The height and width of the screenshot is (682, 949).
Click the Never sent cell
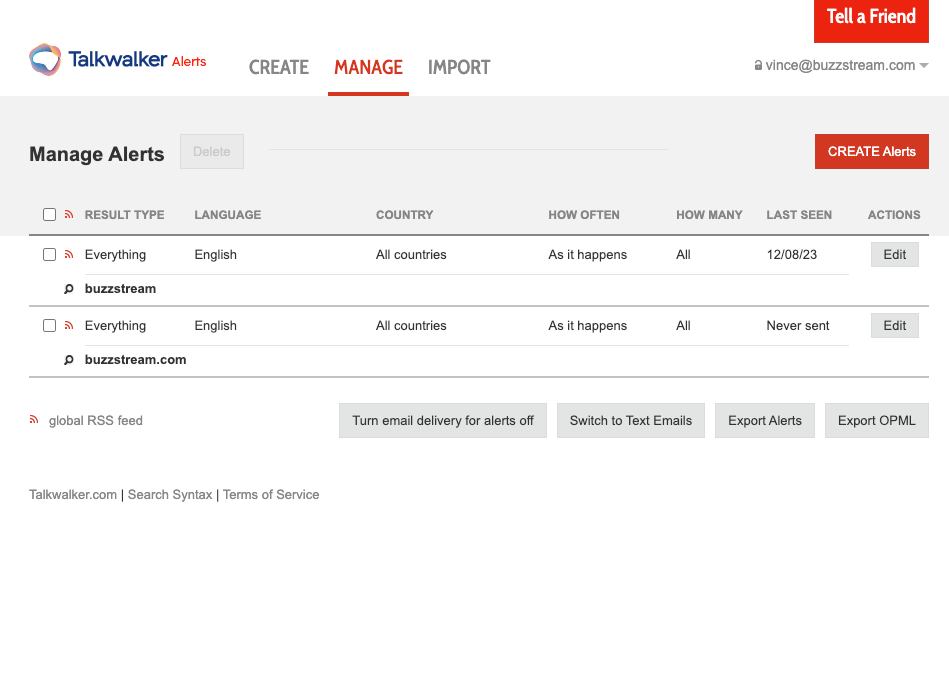point(798,326)
